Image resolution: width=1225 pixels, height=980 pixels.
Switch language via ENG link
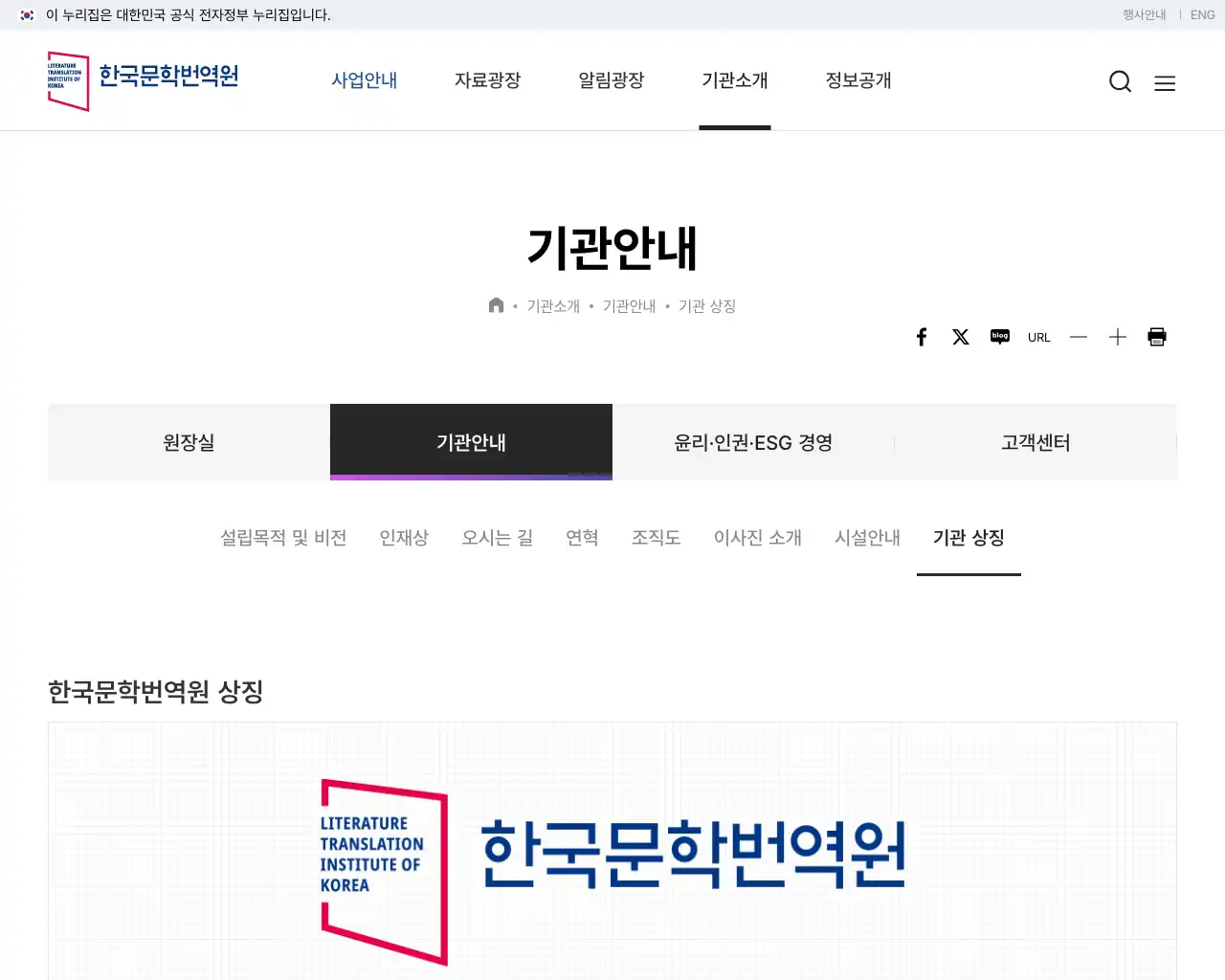tap(1202, 15)
